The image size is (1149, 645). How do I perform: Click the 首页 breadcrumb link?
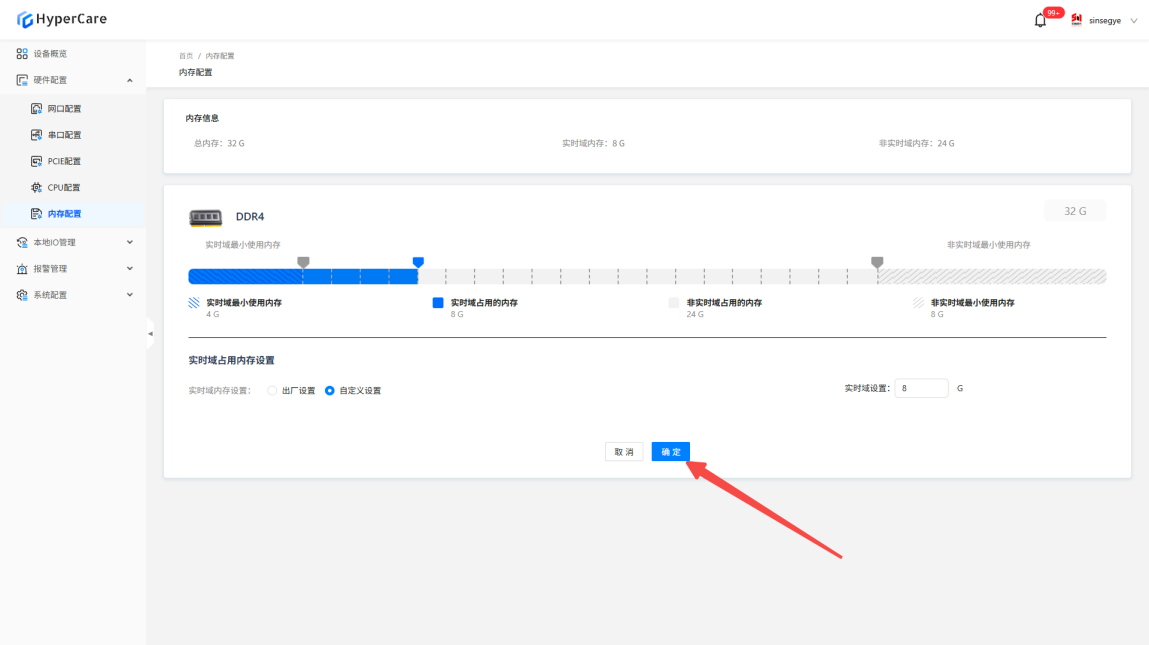[186, 56]
